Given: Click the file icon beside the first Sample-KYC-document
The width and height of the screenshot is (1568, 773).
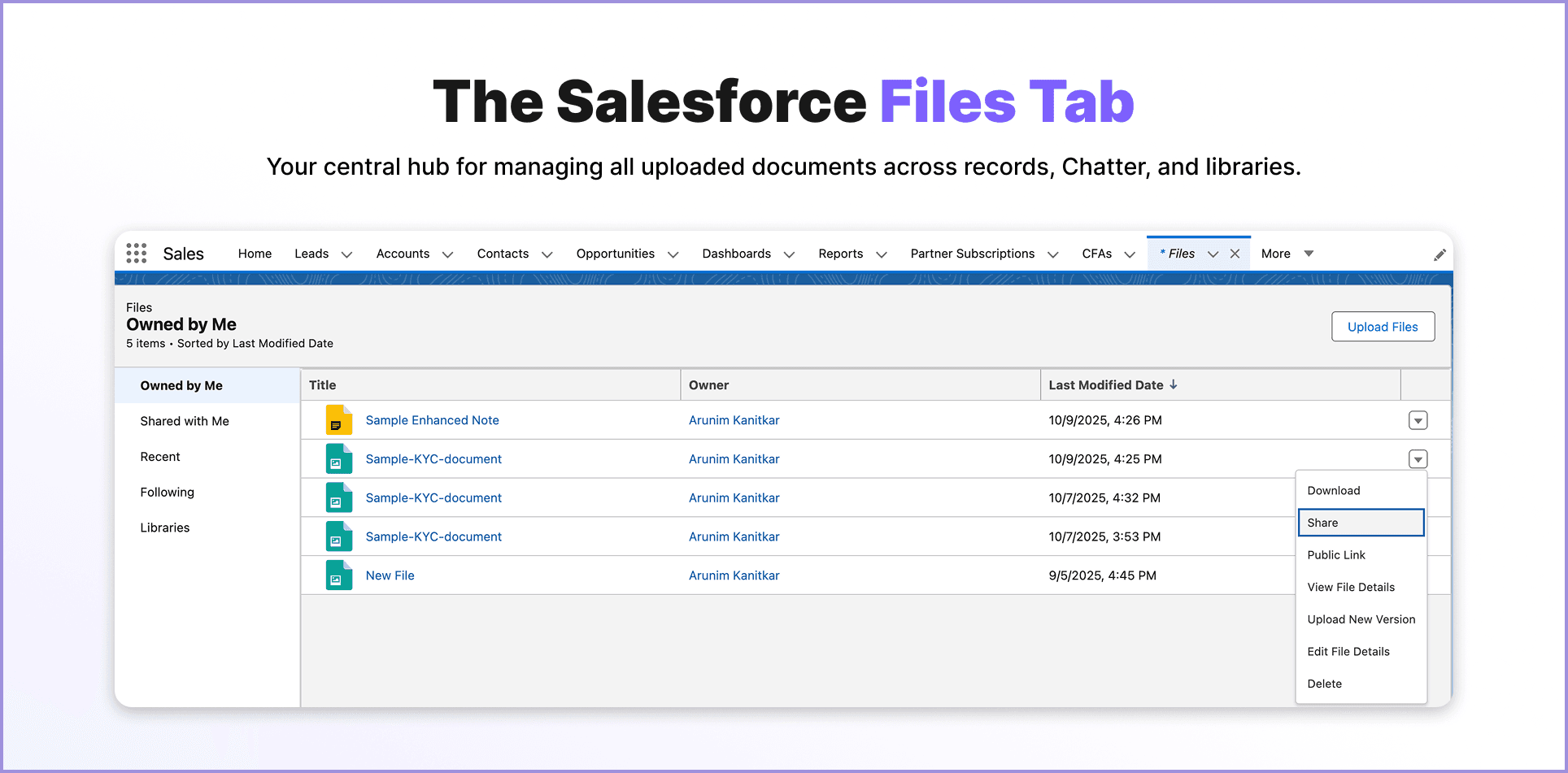Looking at the screenshot, I should click(x=338, y=458).
